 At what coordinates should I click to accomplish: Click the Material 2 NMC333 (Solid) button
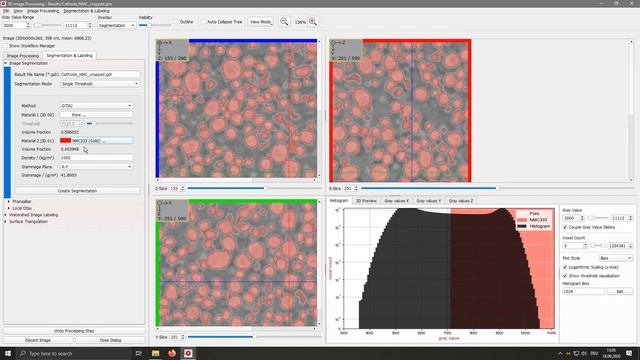coord(96,140)
